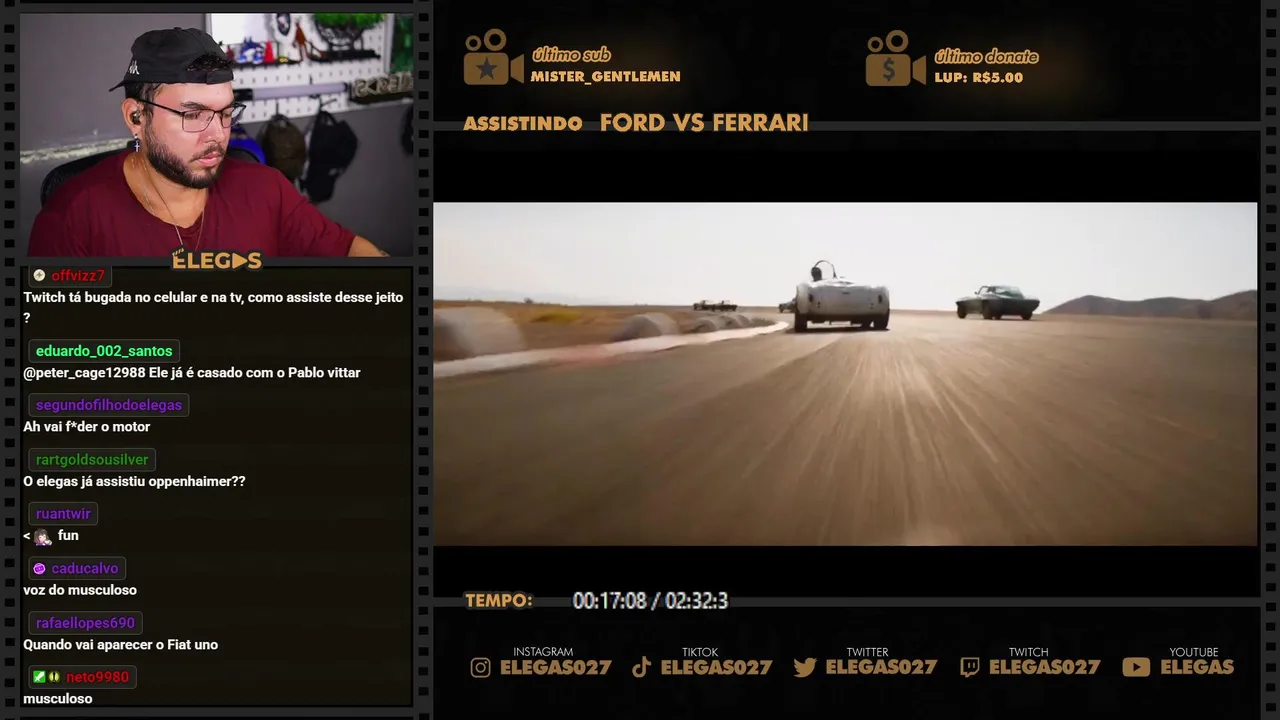
Task: Click the 00:17:08 / 02:32:3 timer
Action: [x=650, y=601]
